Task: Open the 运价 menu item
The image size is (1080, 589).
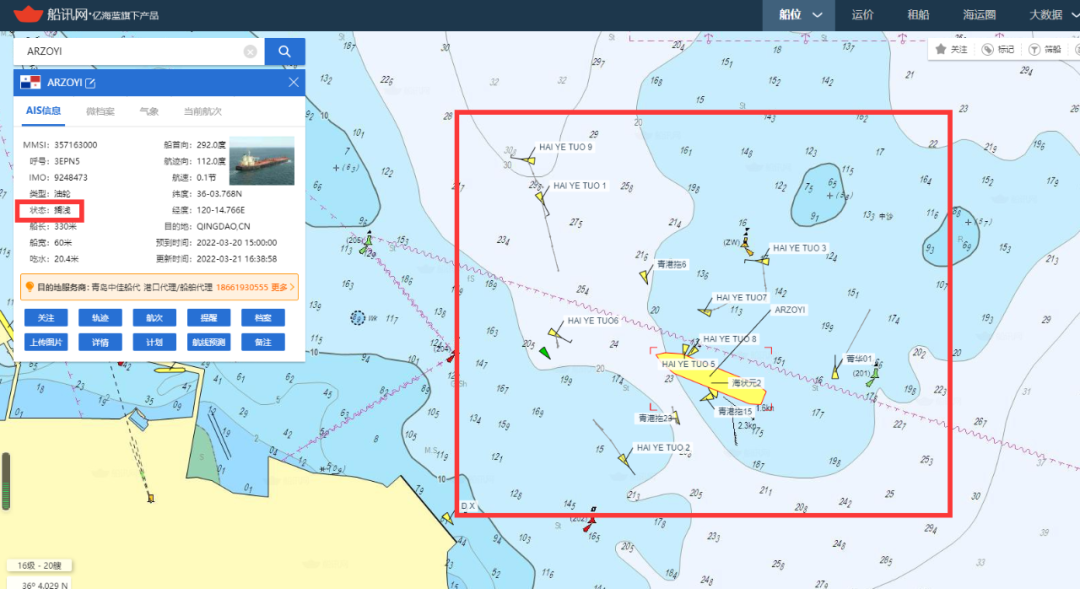Action: (x=862, y=14)
